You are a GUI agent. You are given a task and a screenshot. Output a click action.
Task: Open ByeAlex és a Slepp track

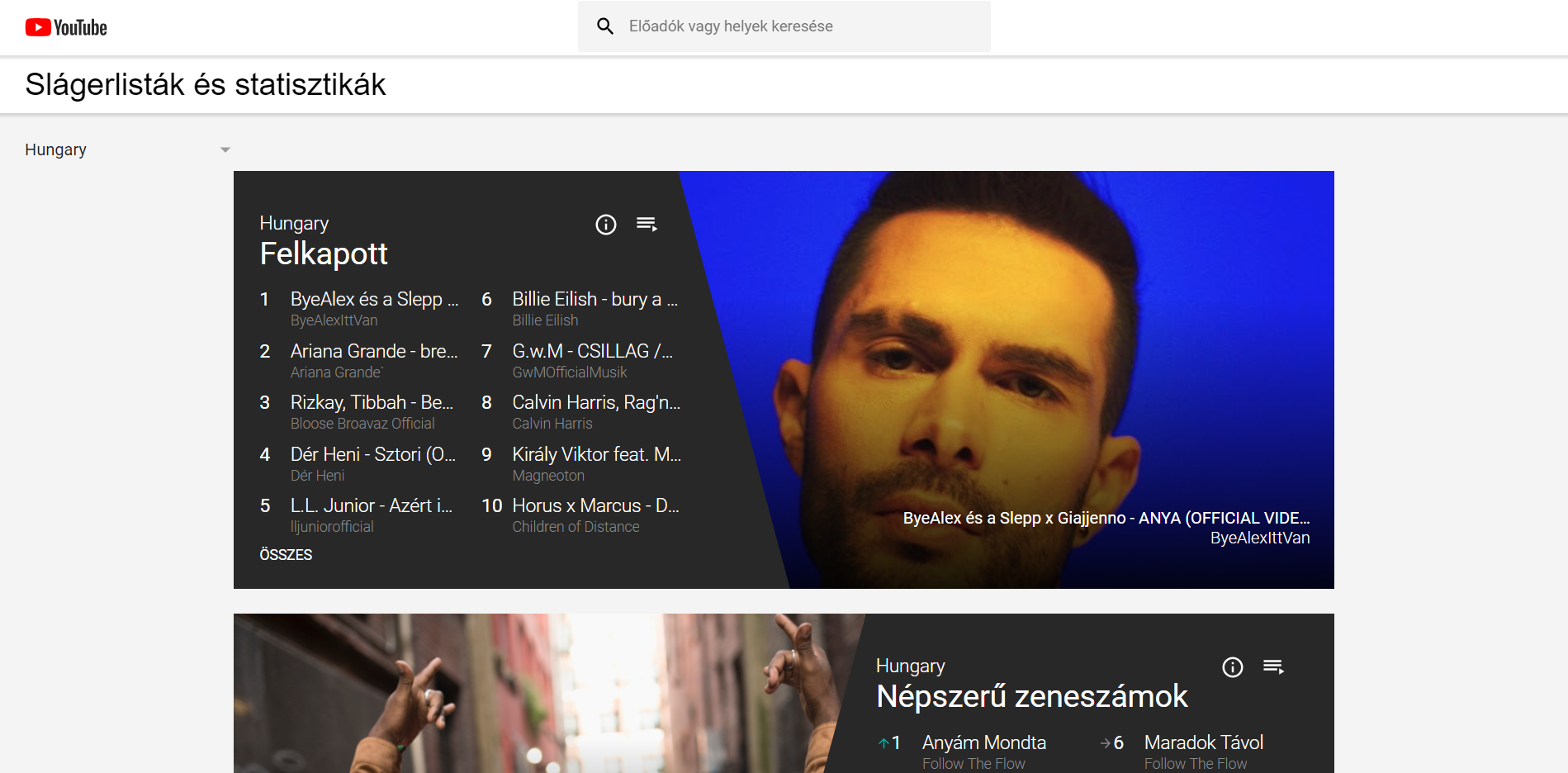click(373, 299)
